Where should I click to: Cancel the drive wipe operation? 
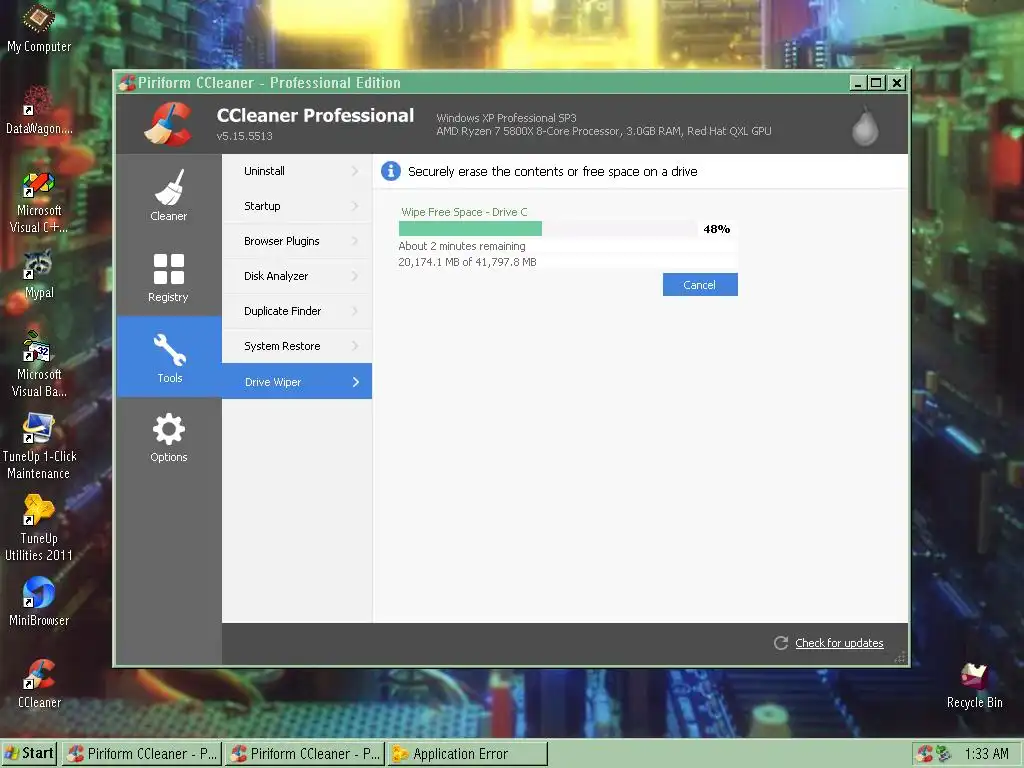click(700, 285)
